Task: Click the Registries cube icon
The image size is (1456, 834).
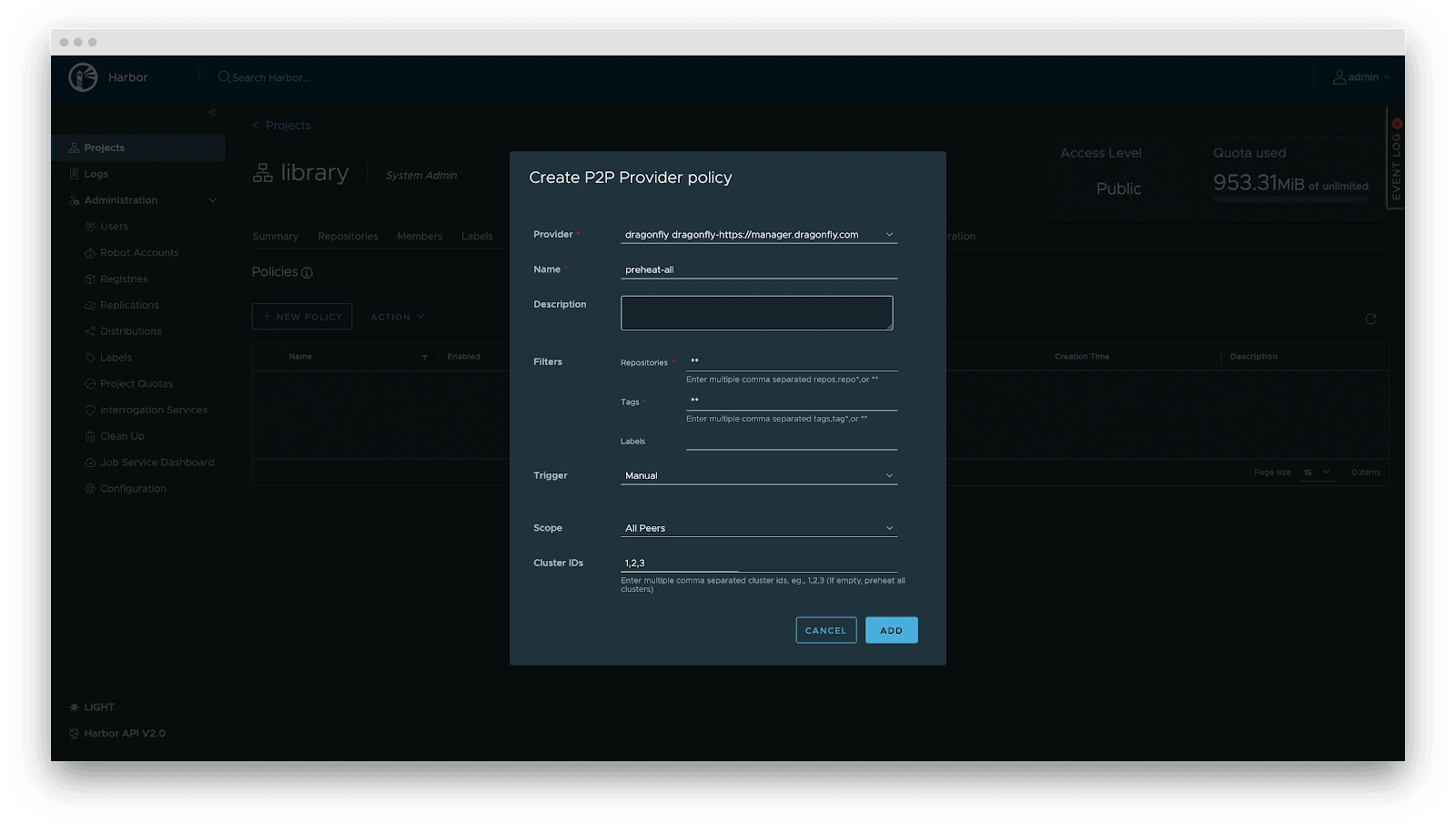Action: click(x=88, y=279)
